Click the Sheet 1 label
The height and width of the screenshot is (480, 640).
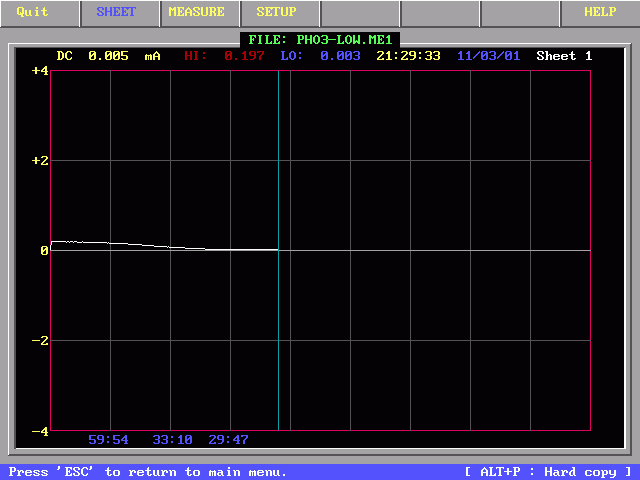click(564, 56)
